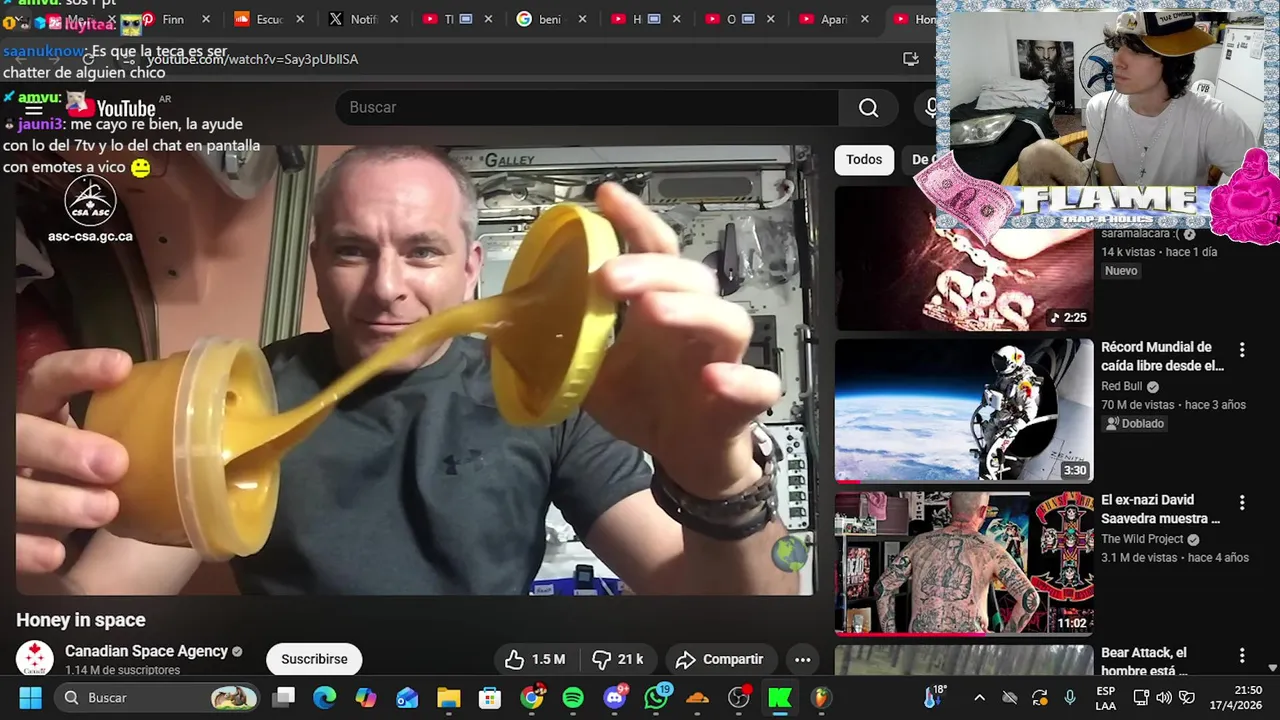Close the X 'Notif' tab

coord(394,19)
